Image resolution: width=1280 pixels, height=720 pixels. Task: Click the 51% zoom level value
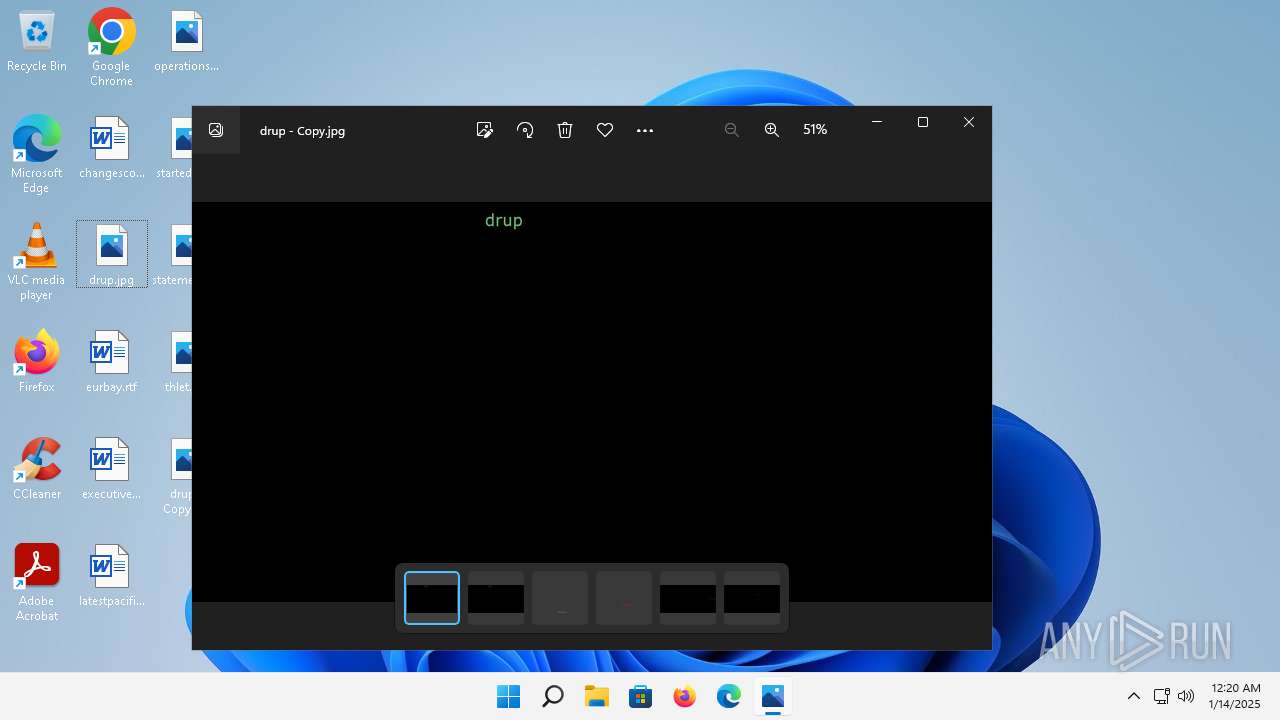pos(815,130)
